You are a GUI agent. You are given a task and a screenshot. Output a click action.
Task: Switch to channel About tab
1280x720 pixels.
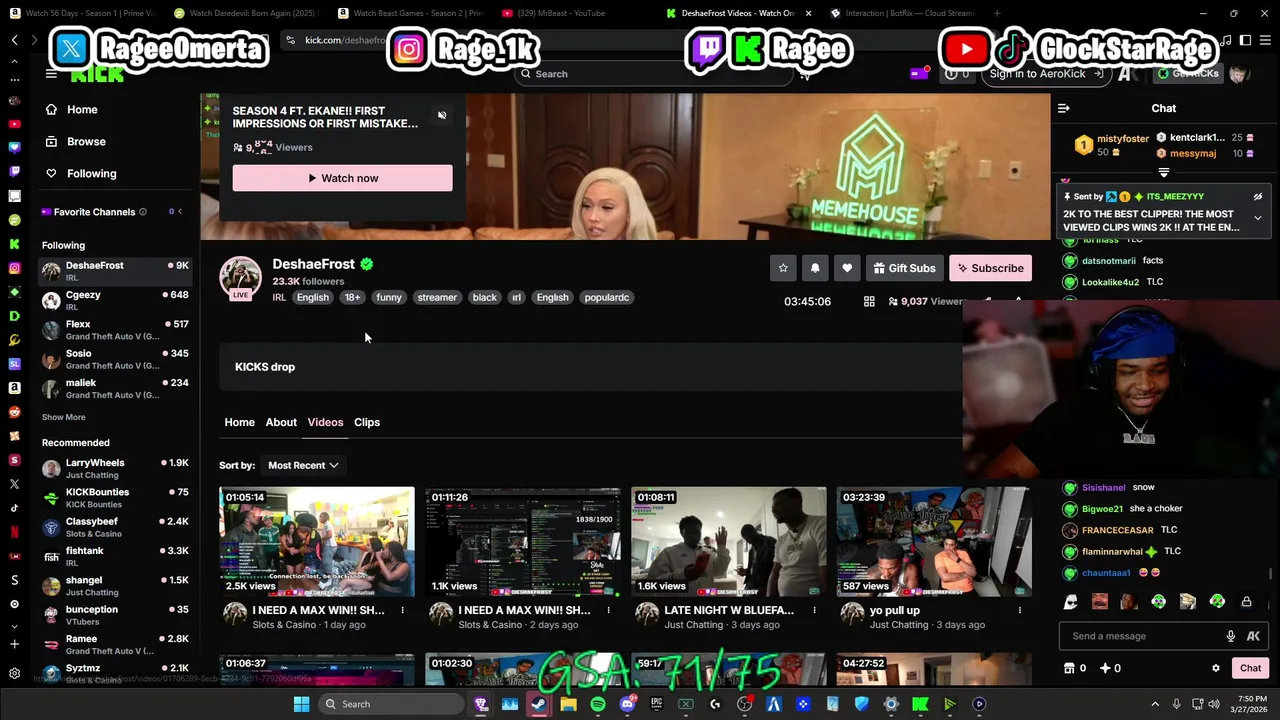(281, 422)
